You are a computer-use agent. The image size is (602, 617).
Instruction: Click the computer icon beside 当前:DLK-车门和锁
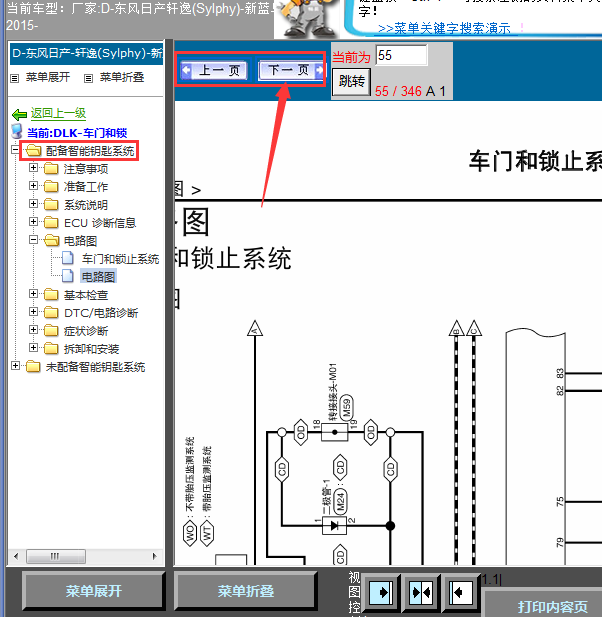[x=17, y=131]
